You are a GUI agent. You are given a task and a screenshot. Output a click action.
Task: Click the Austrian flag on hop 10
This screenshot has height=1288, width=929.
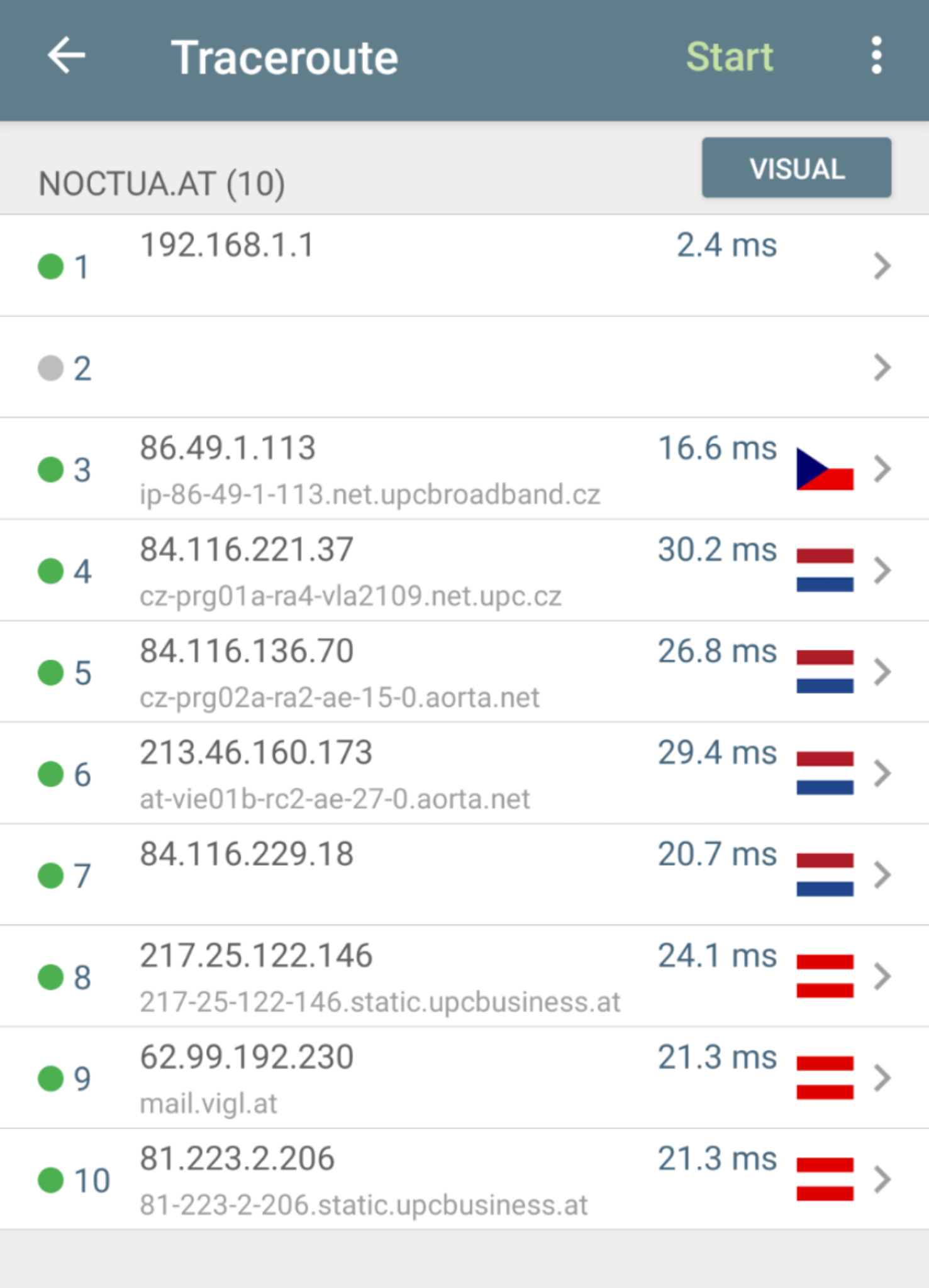click(x=825, y=1180)
